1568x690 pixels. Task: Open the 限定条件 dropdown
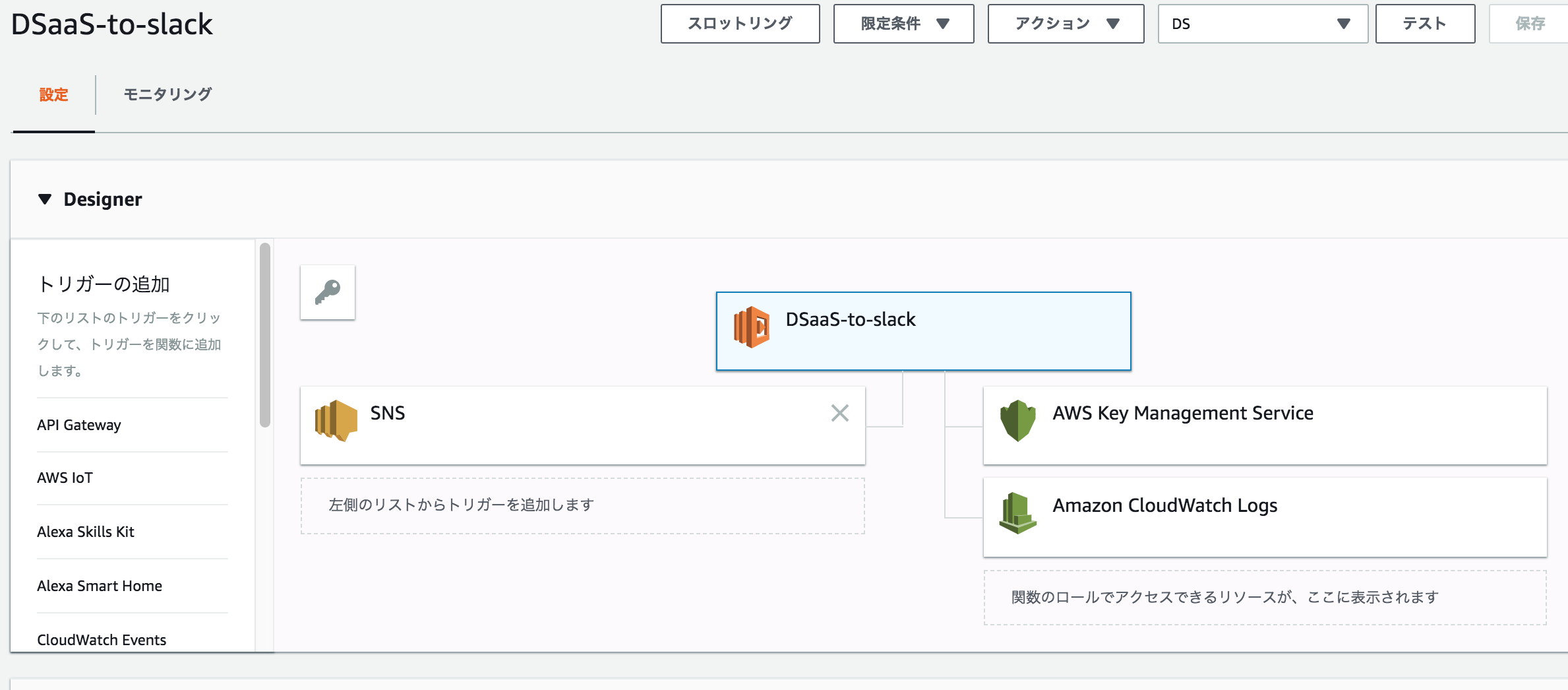pyautogui.click(x=903, y=24)
